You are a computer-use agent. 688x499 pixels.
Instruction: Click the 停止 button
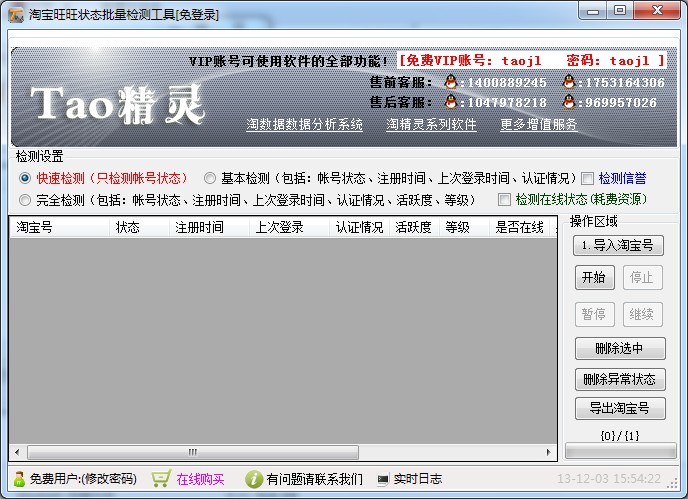(x=642, y=277)
